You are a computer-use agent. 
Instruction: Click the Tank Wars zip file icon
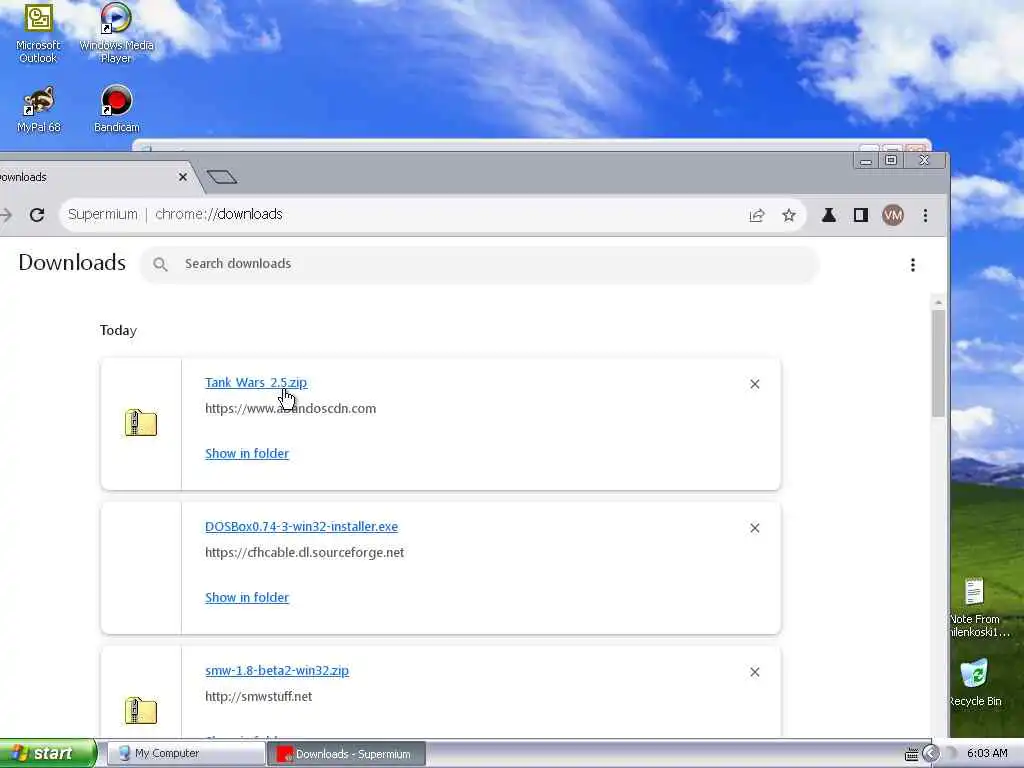[141, 423]
